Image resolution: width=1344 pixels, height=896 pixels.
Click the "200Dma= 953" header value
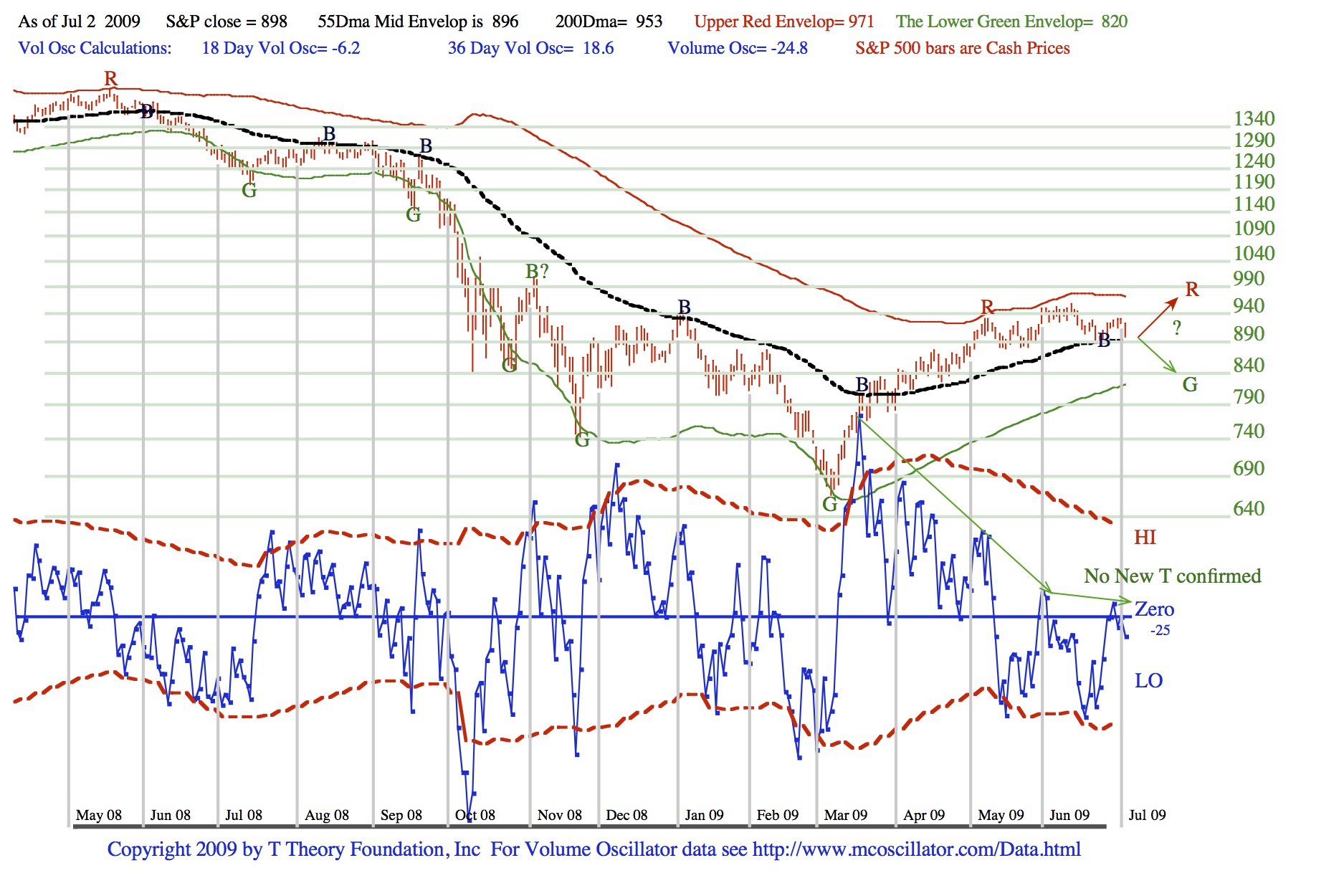(x=609, y=22)
